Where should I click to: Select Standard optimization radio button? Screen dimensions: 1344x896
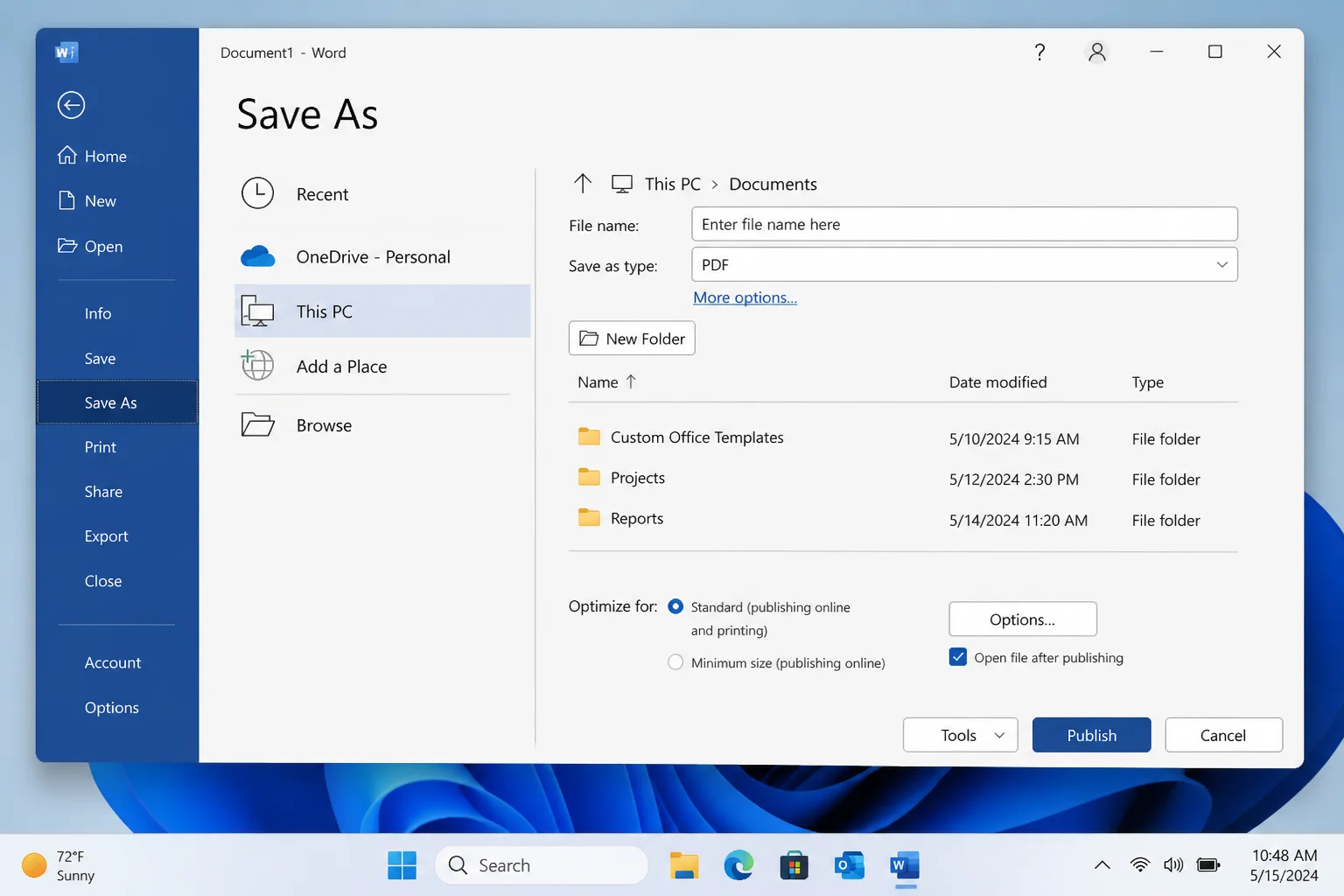pos(675,606)
